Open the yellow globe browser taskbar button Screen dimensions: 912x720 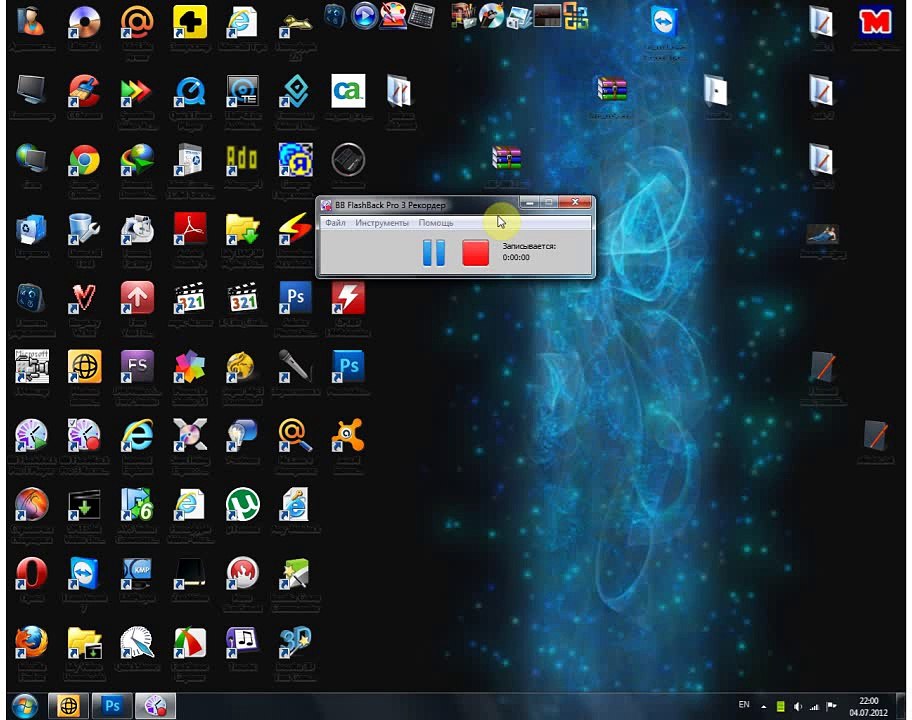pyautogui.click(x=68, y=706)
